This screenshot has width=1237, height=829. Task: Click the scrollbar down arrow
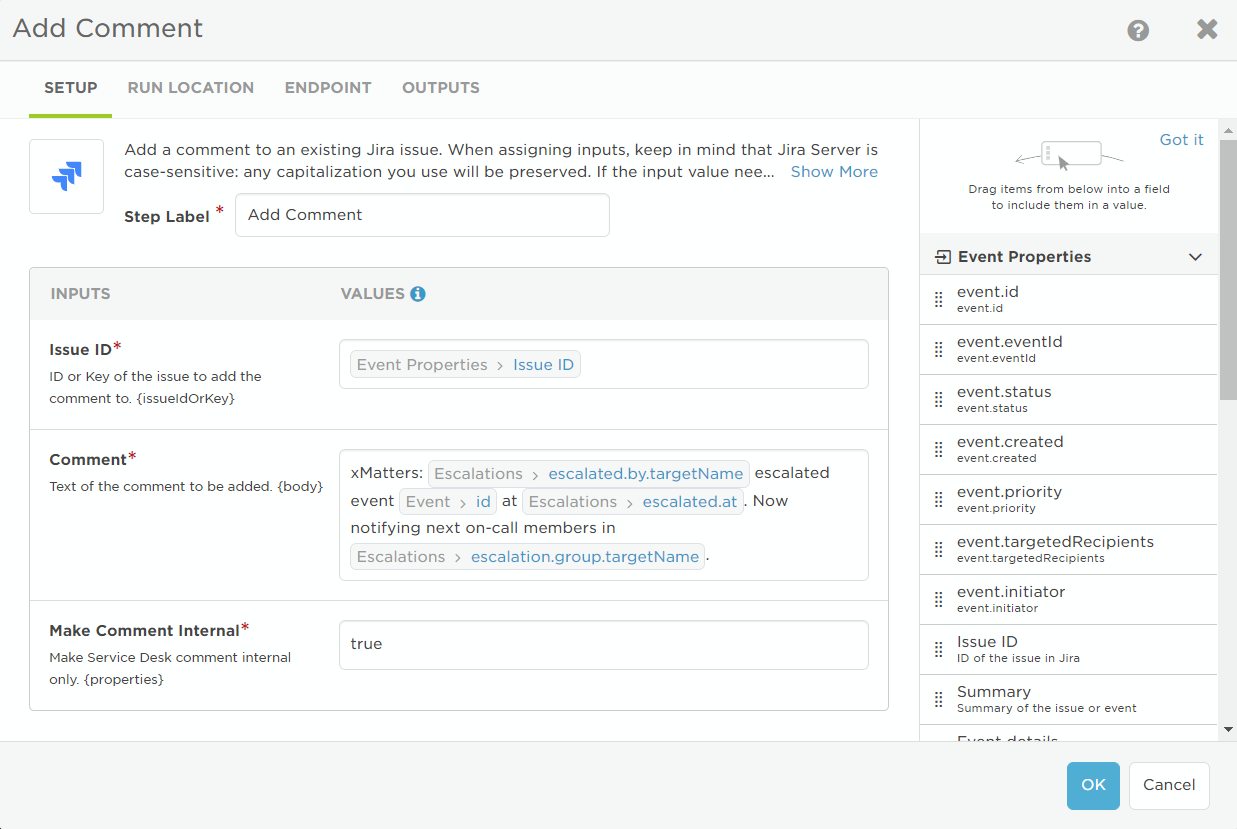[x=1228, y=730]
